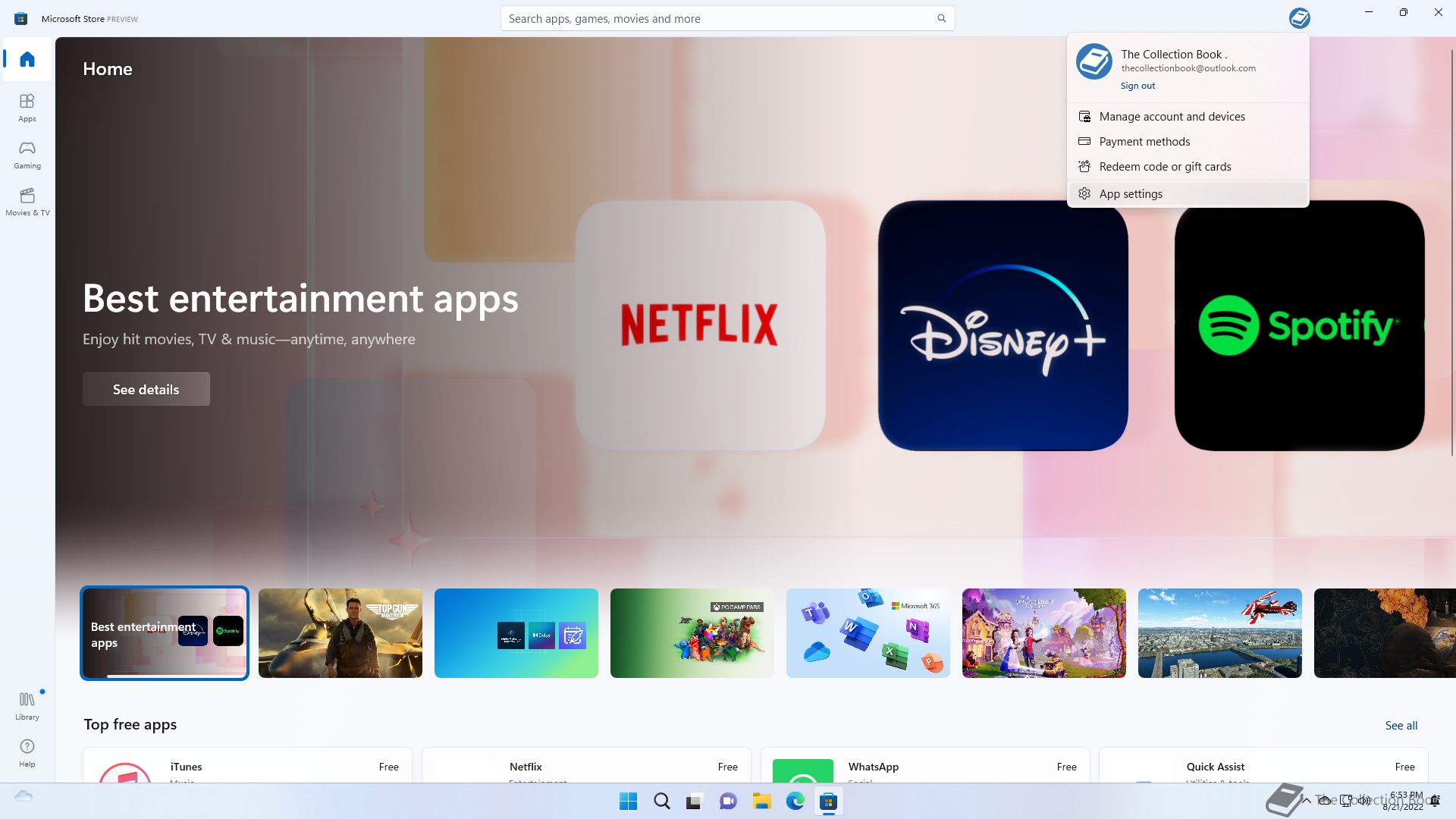Click the WhatsApp app icon in Top free apps
Viewport: 1456px width, 819px height.
click(802, 770)
